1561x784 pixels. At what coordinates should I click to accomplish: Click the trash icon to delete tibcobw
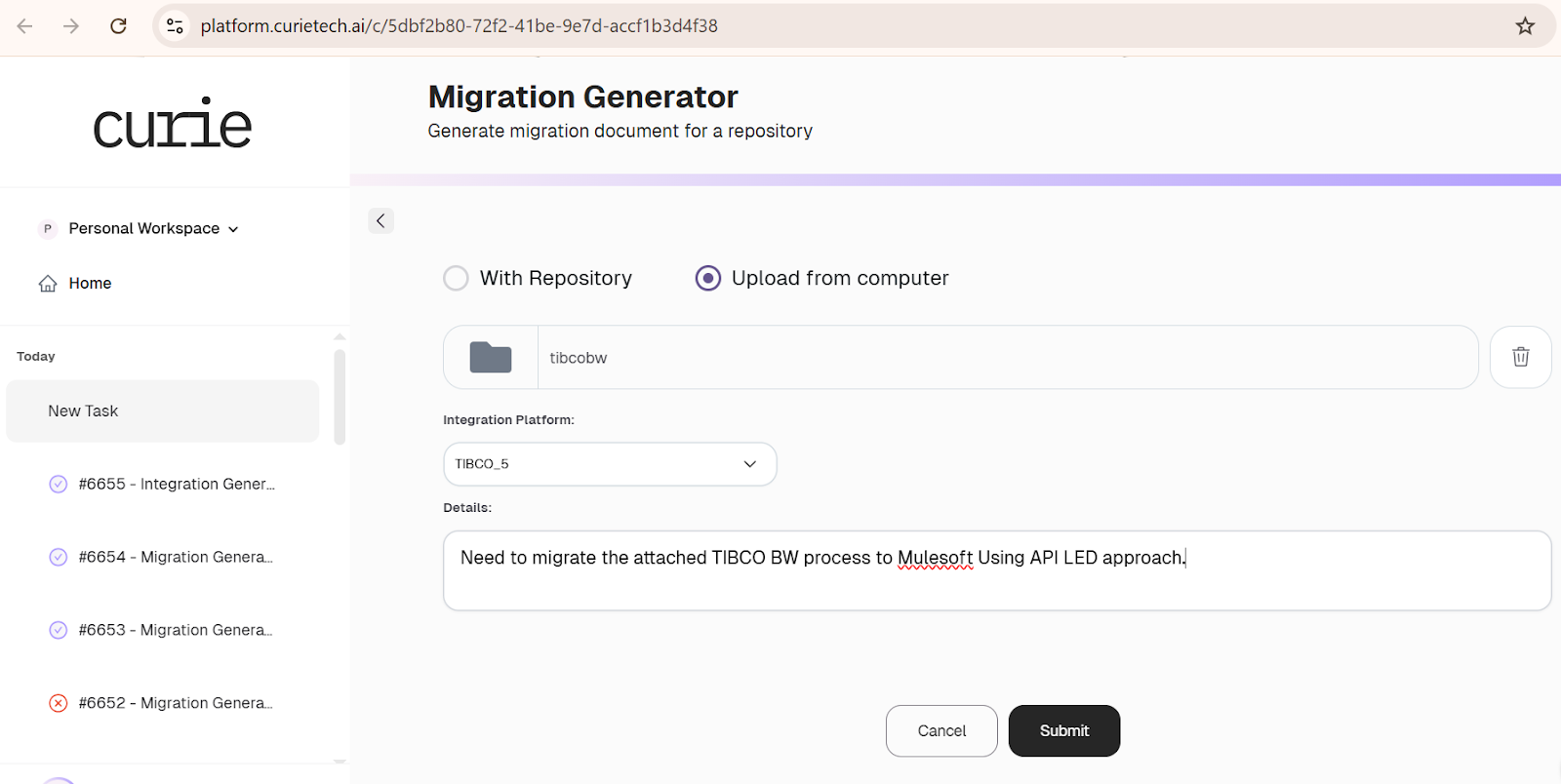(x=1520, y=357)
